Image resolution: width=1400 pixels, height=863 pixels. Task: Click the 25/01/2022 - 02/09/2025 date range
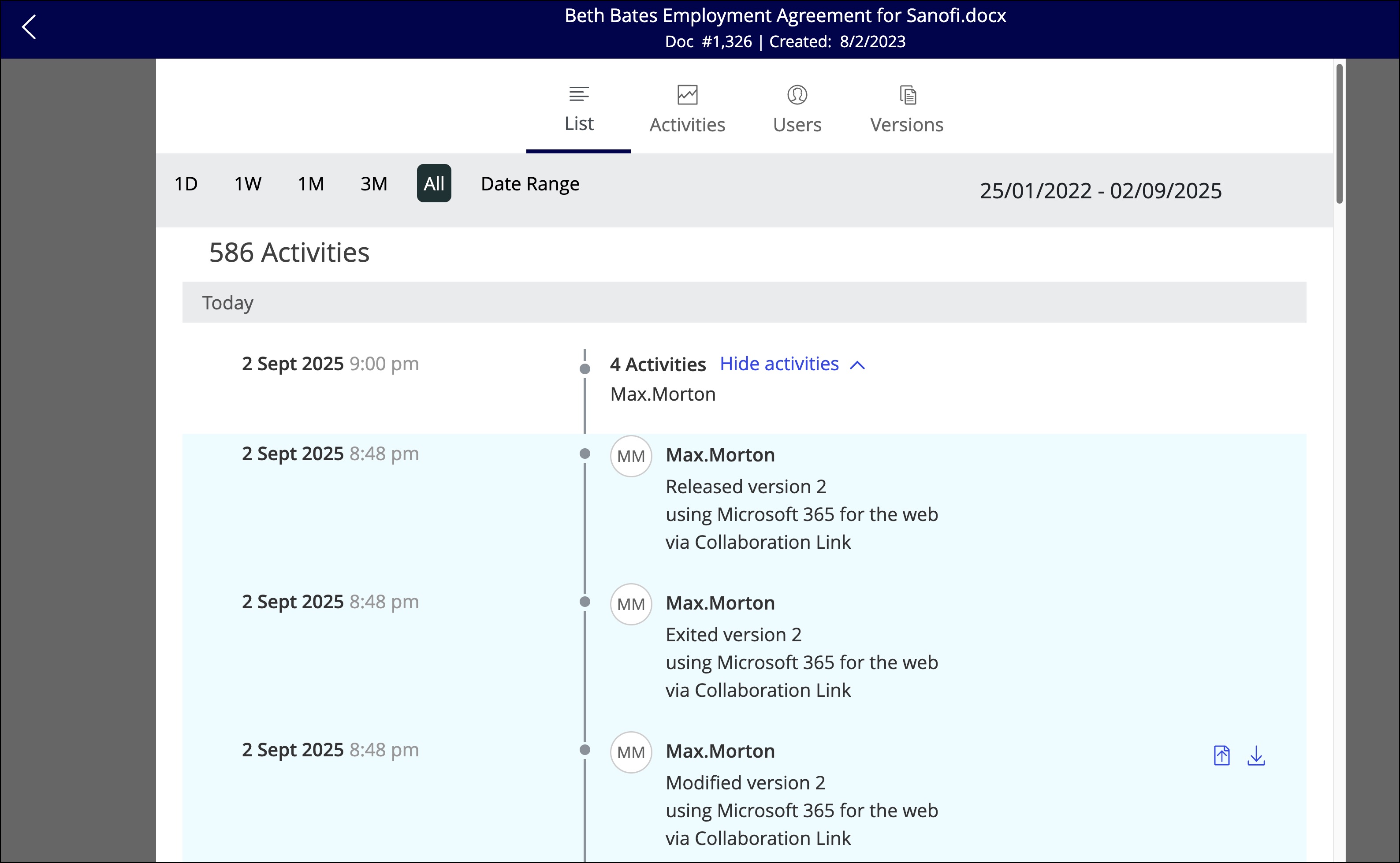click(1100, 191)
